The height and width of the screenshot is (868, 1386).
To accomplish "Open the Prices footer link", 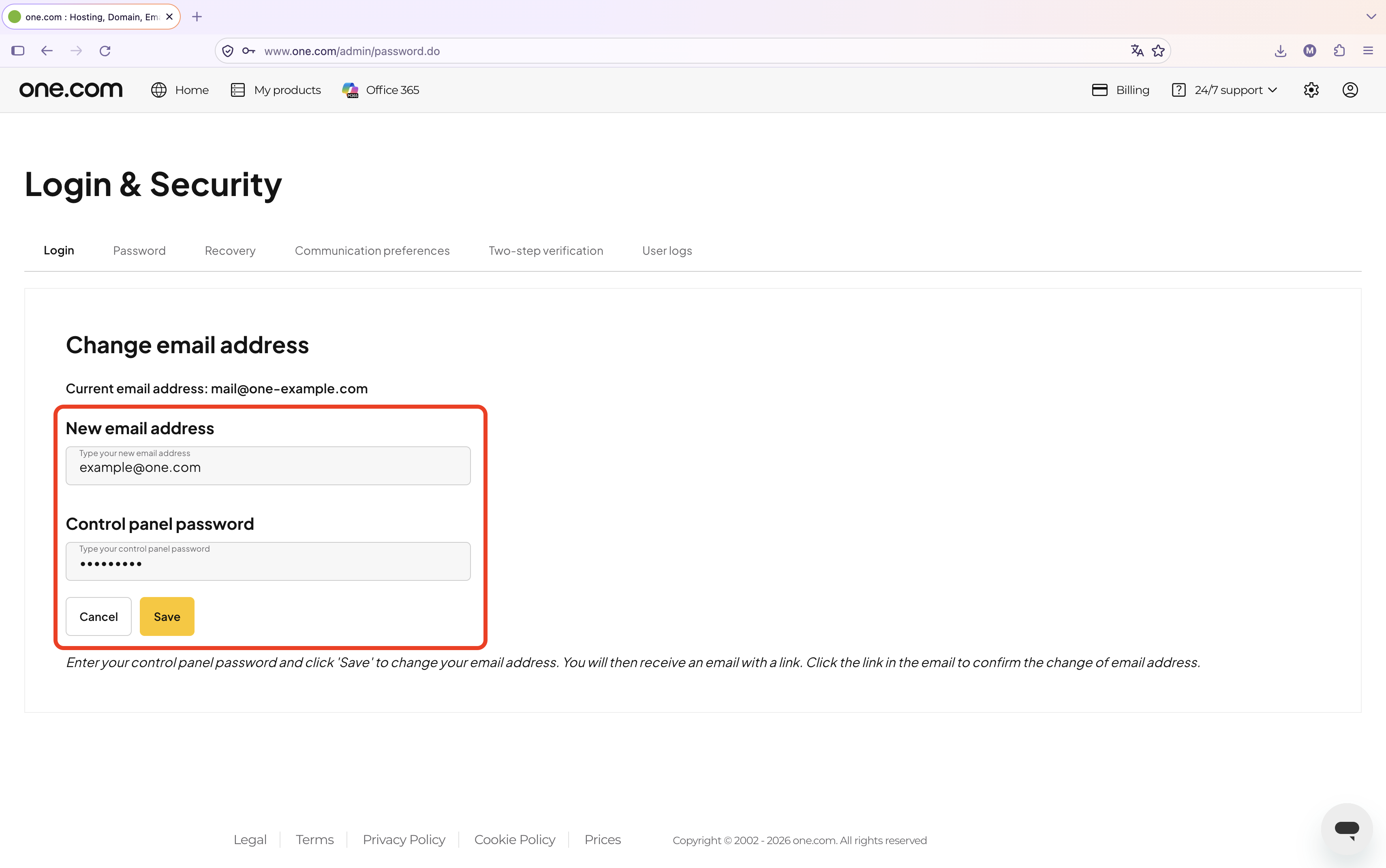I will [x=603, y=839].
